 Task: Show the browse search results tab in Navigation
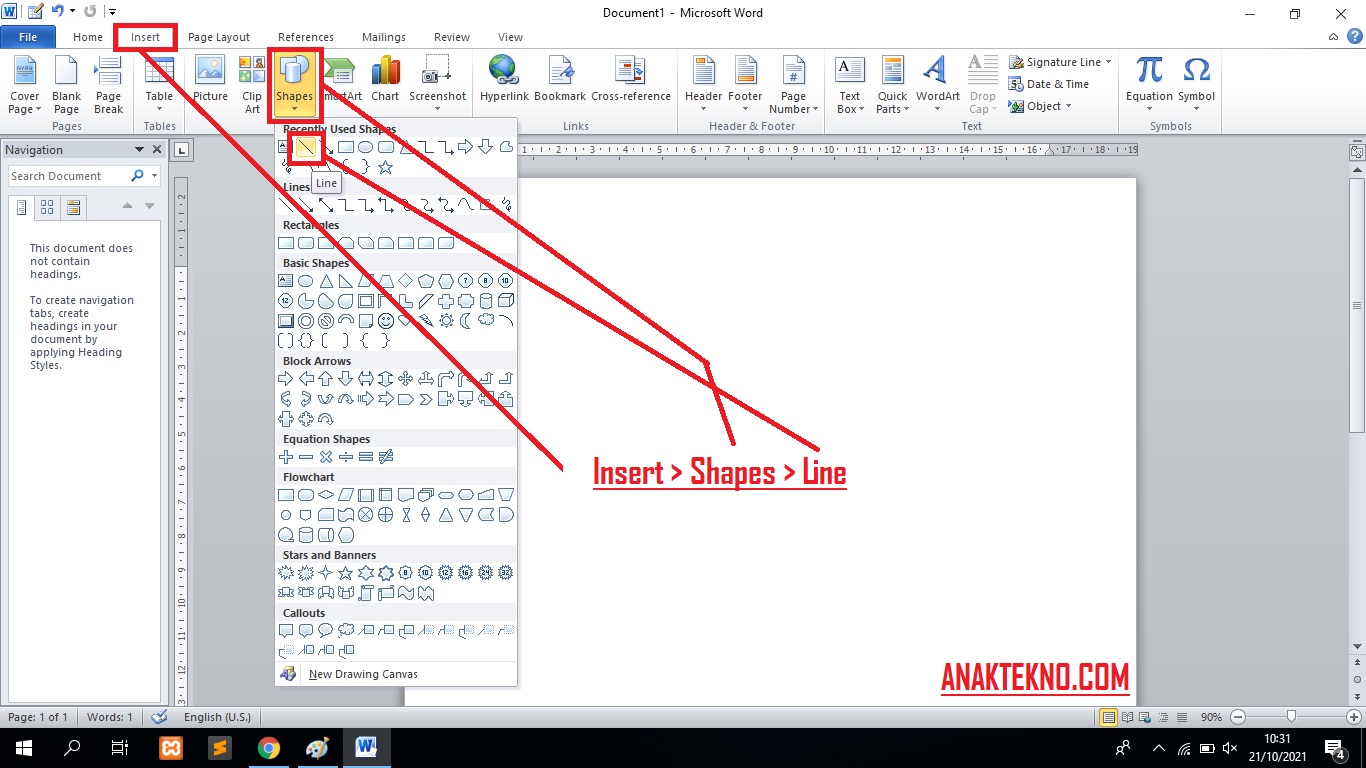click(x=73, y=207)
